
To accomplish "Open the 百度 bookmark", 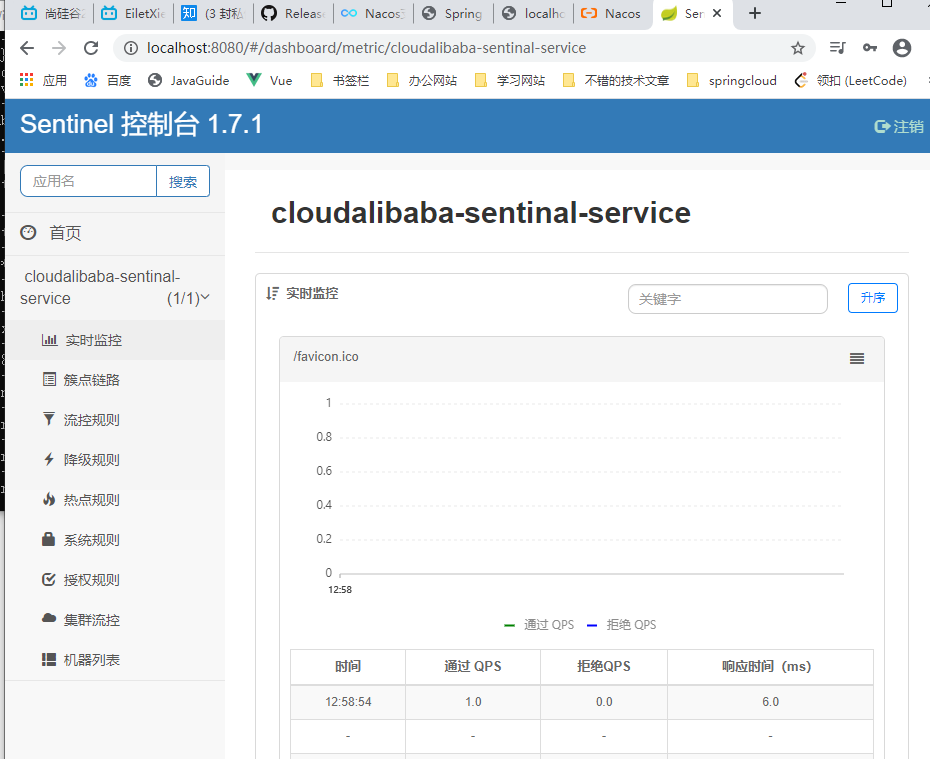I will (107, 80).
